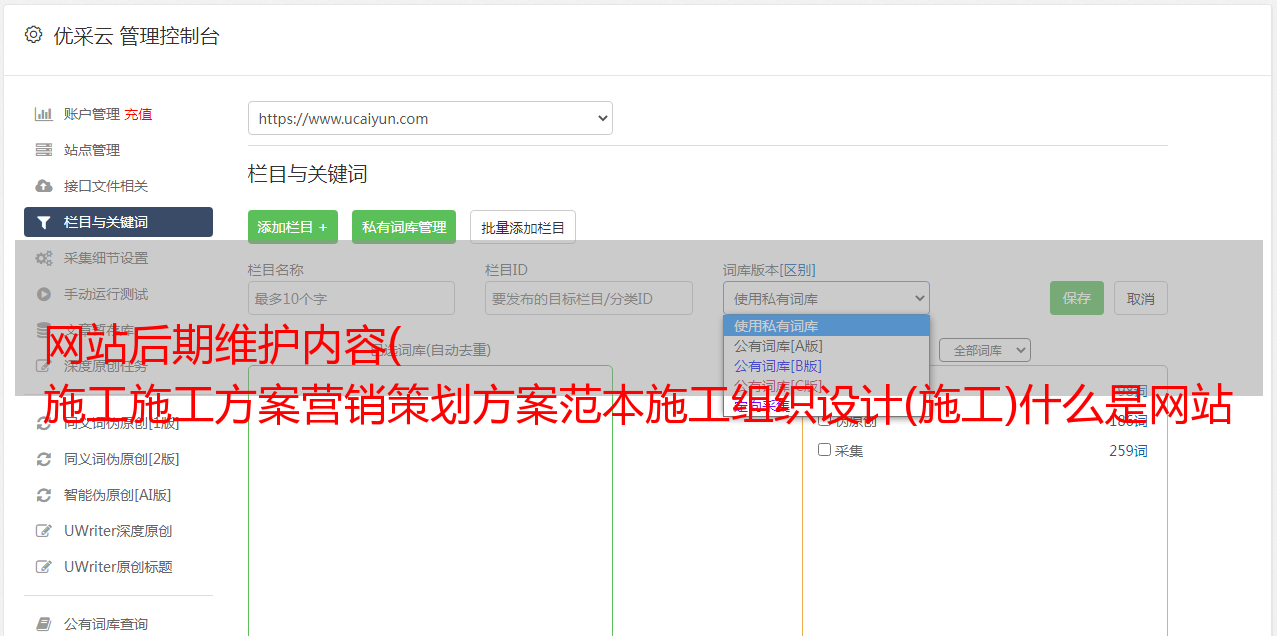Click the 259词 count beside 采集

tap(1128, 451)
